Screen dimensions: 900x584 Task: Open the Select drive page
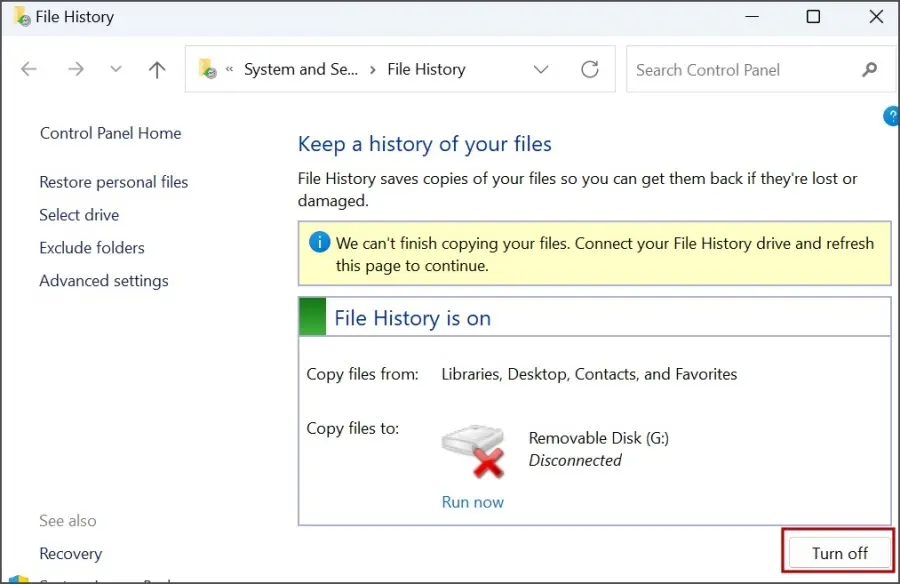(x=79, y=215)
